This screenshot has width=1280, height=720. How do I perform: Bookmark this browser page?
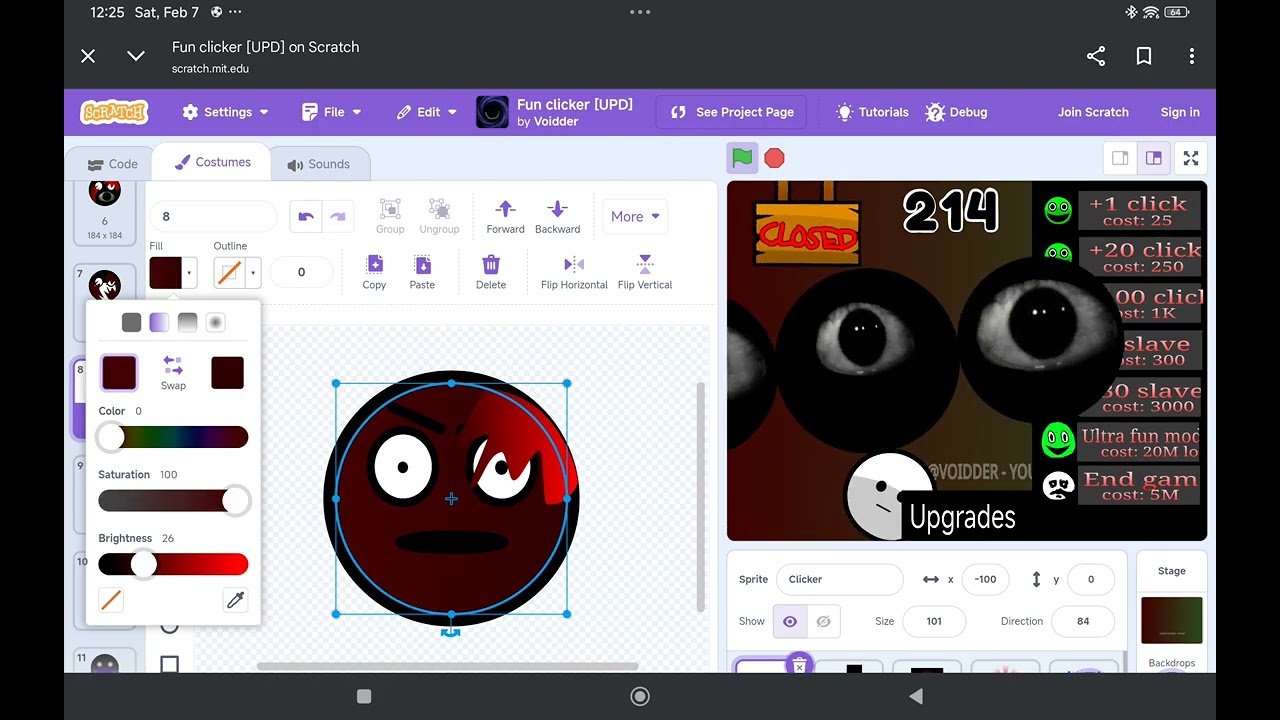click(1144, 56)
